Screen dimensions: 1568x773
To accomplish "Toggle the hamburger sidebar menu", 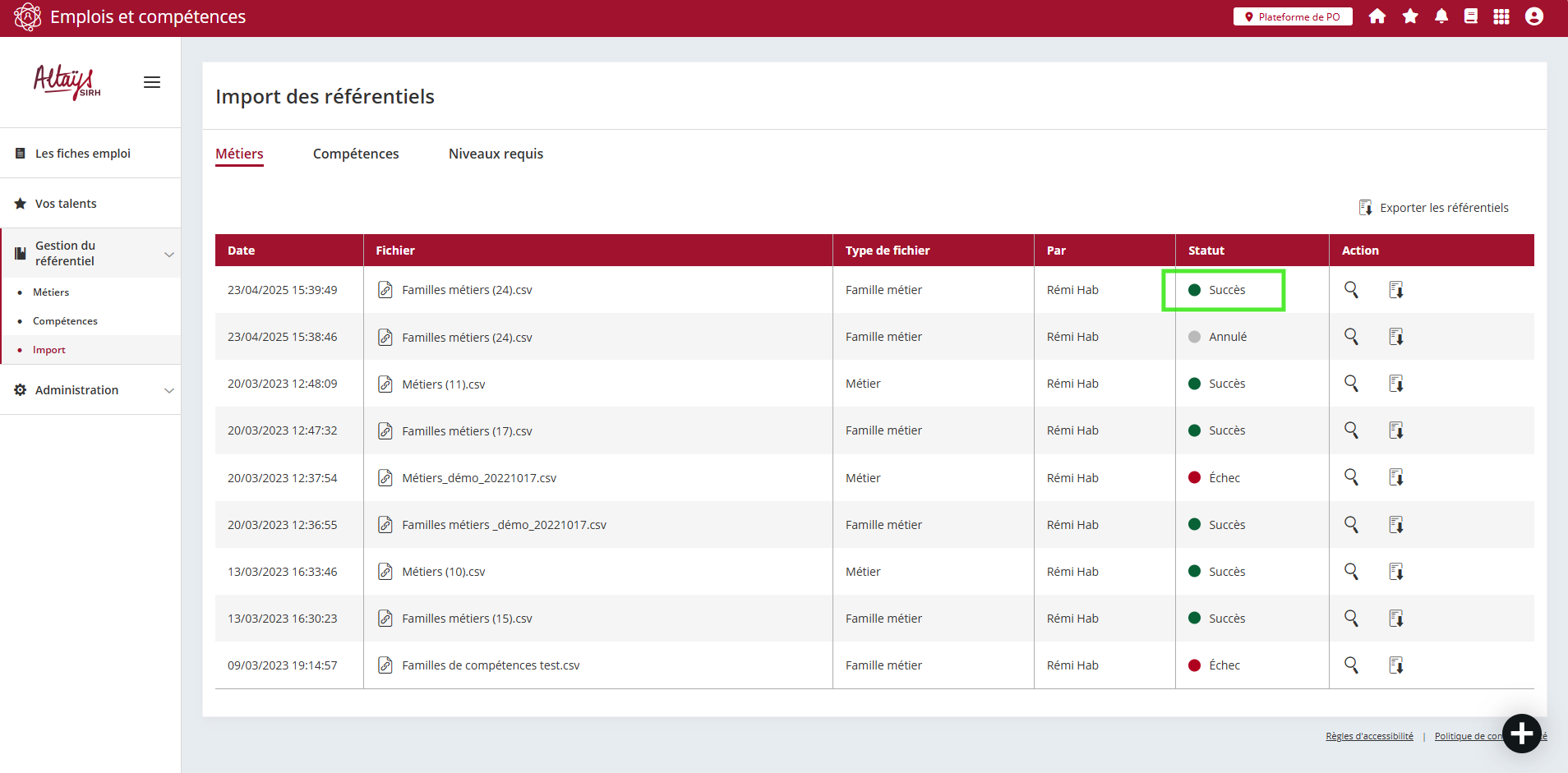I will point(152,82).
